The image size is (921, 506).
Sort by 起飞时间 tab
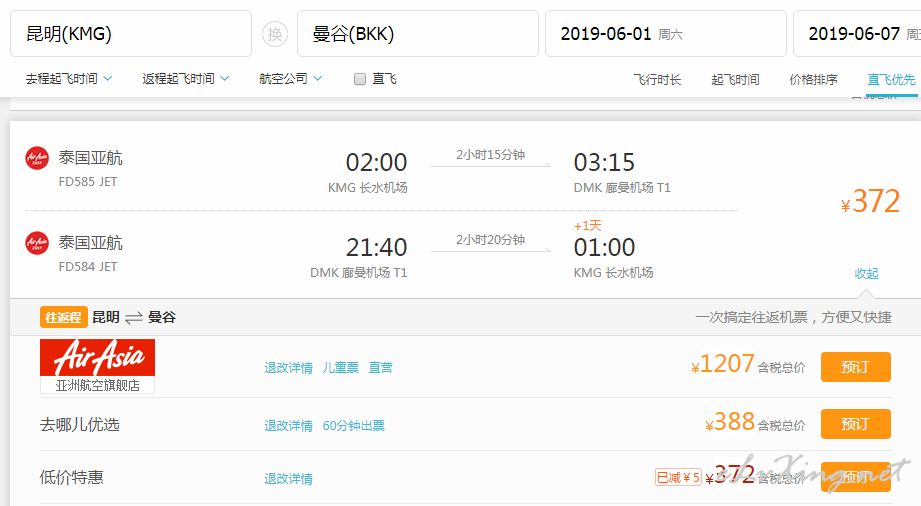click(735, 79)
